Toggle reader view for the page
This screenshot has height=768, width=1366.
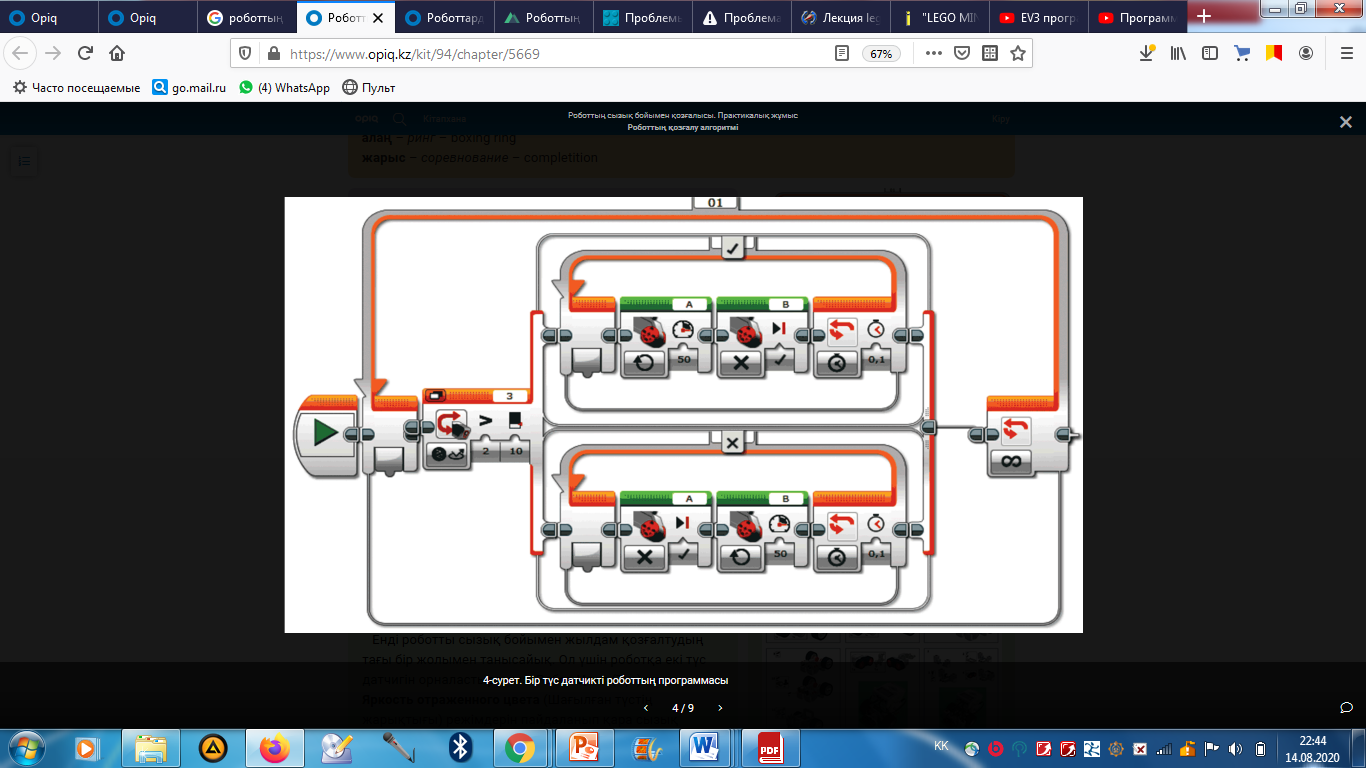click(x=843, y=54)
